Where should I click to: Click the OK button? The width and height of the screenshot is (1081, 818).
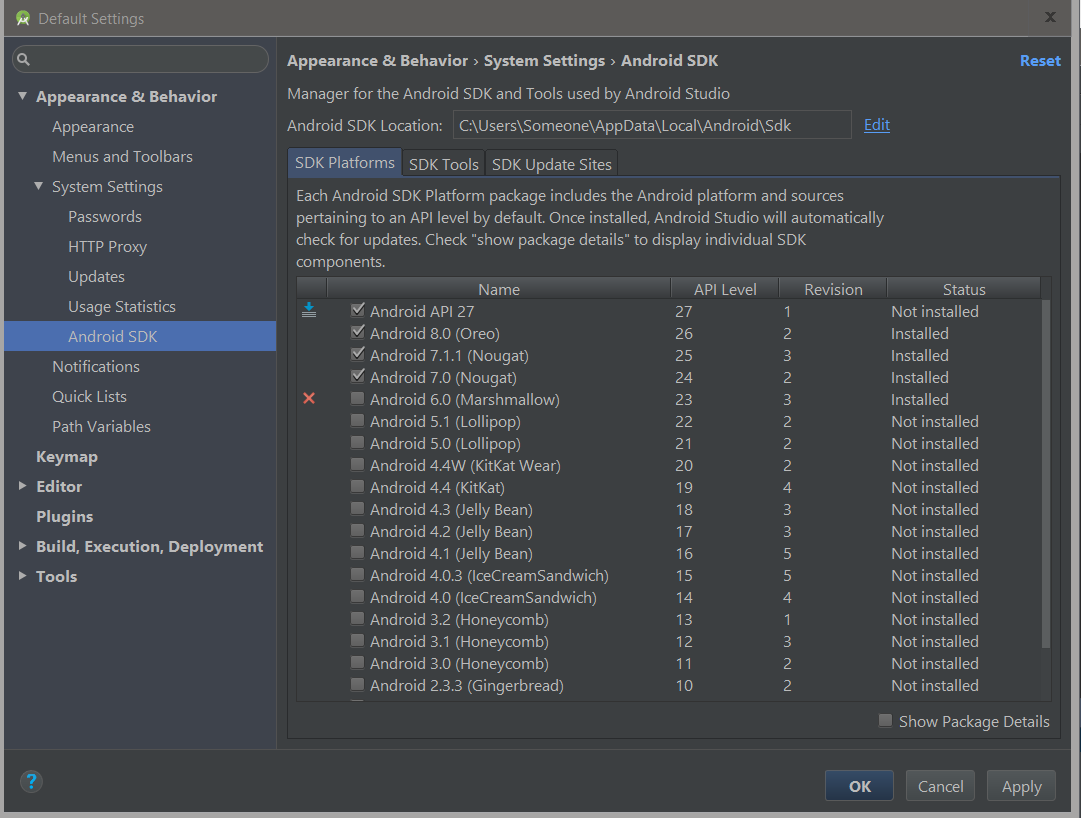pyautogui.click(x=859, y=786)
